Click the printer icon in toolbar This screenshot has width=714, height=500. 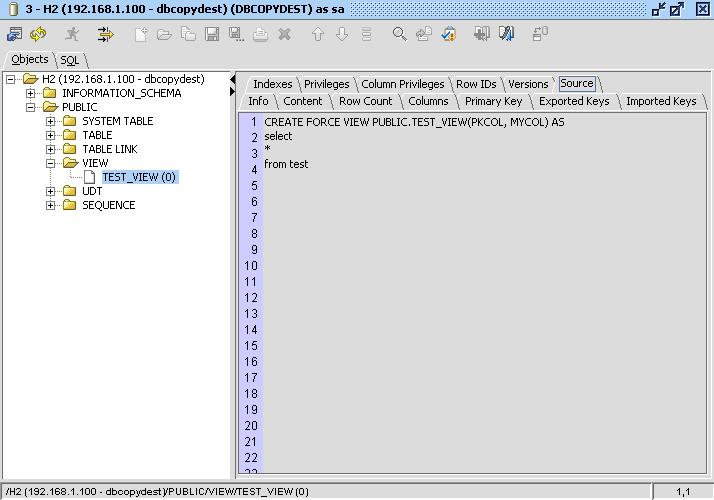pos(260,34)
